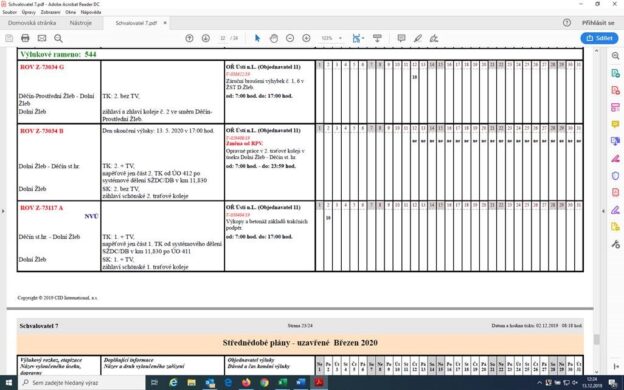
Task: Open Comment tool yellow bubble in right pane
Action: (615, 125)
